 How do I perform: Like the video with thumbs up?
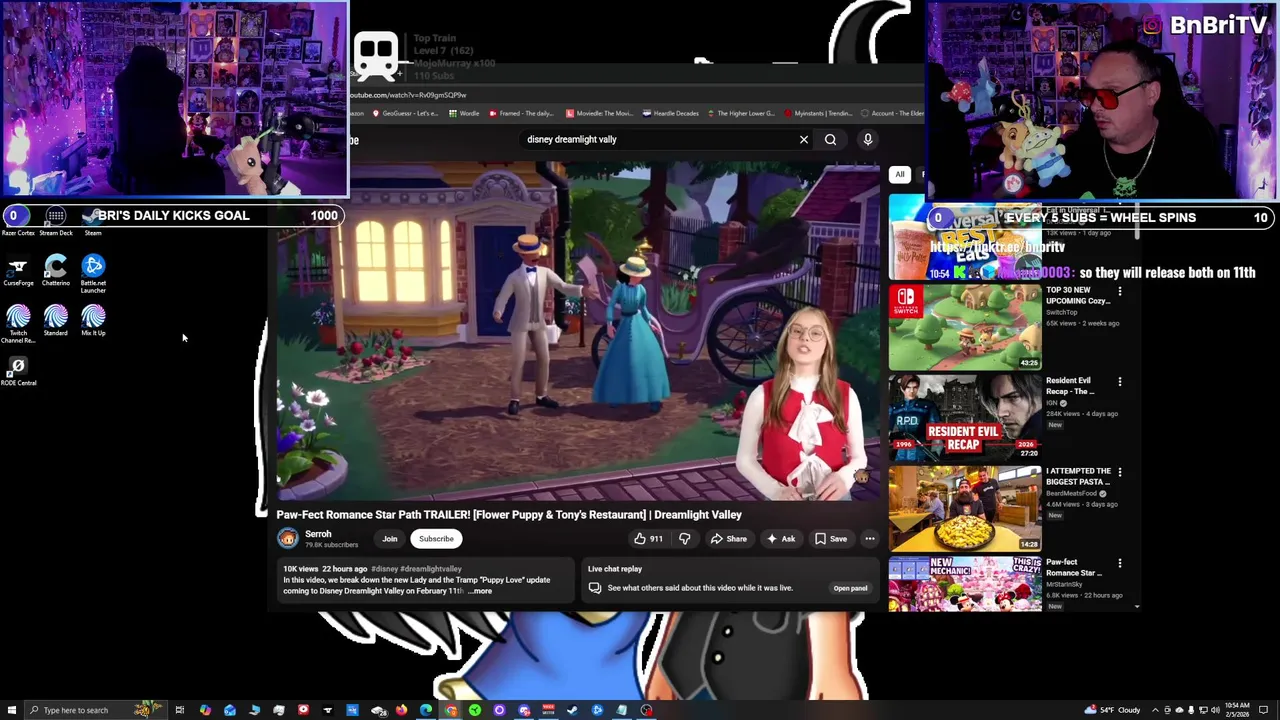point(647,539)
